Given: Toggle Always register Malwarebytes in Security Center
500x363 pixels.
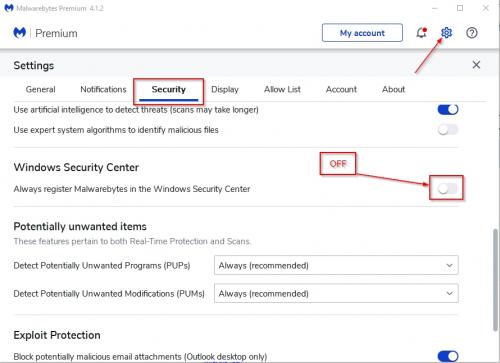Looking at the screenshot, I should (x=448, y=189).
